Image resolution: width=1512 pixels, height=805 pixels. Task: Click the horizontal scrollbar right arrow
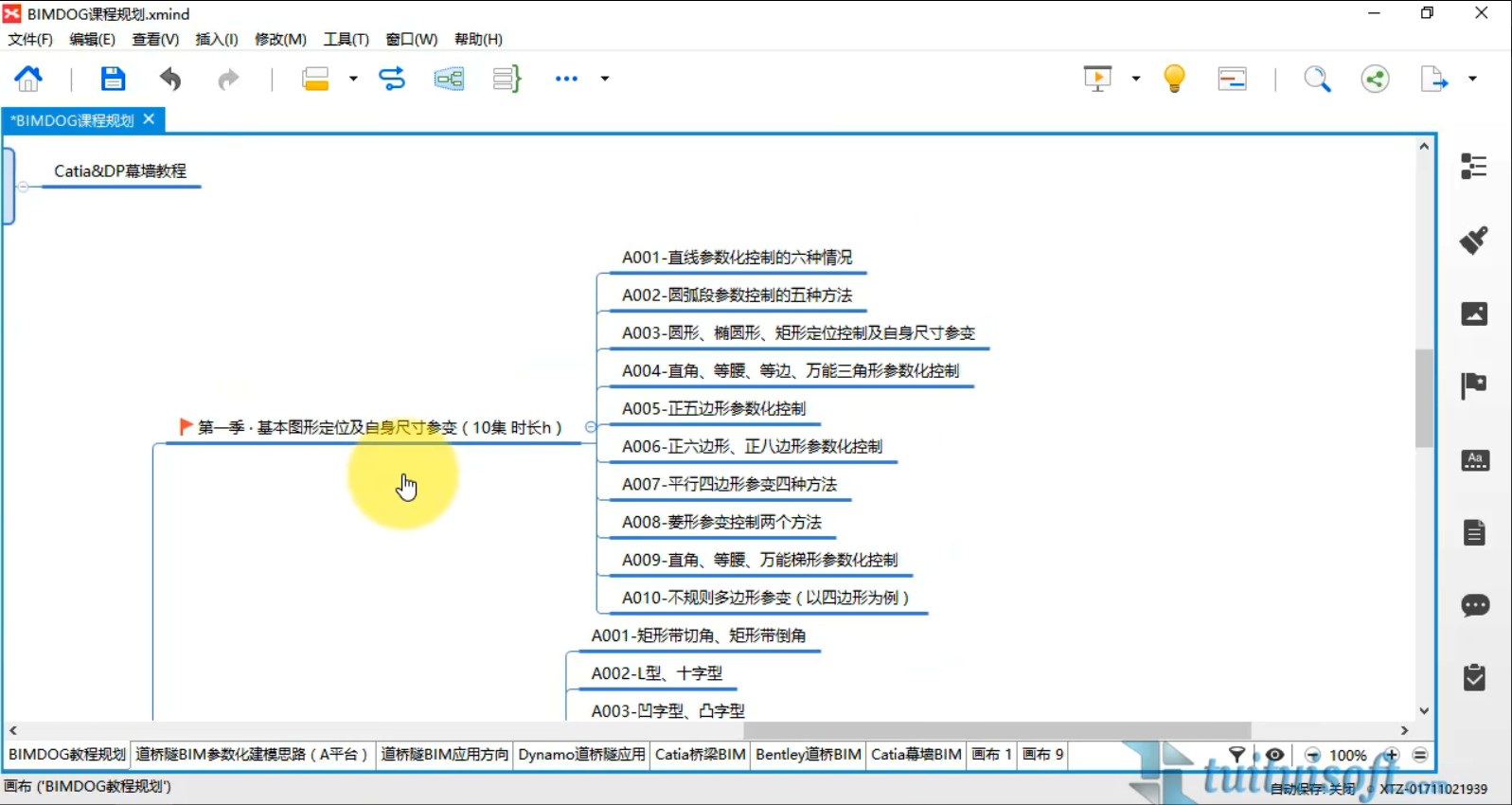pos(1405,730)
